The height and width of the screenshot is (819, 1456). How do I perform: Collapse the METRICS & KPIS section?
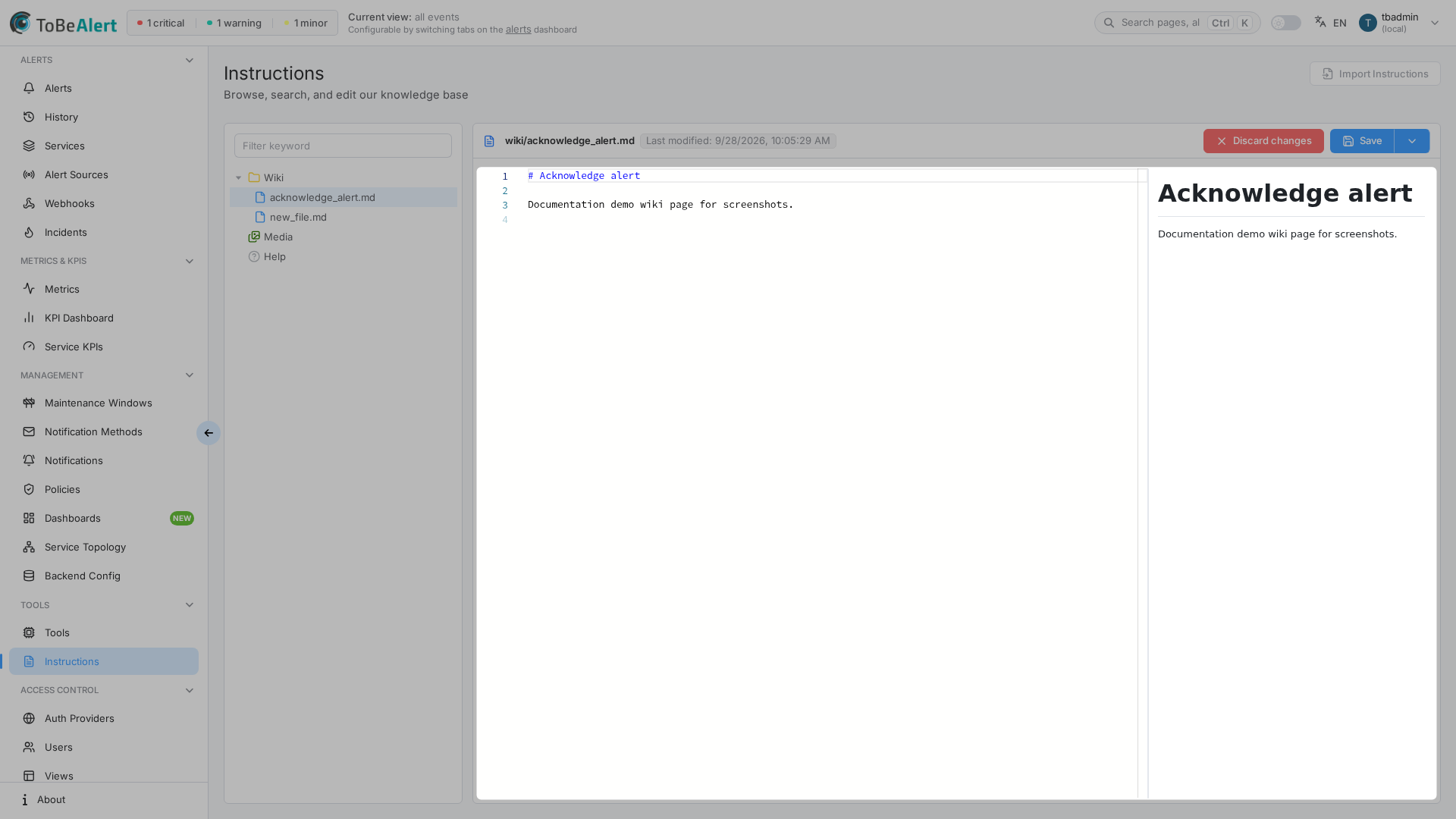point(190,261)
